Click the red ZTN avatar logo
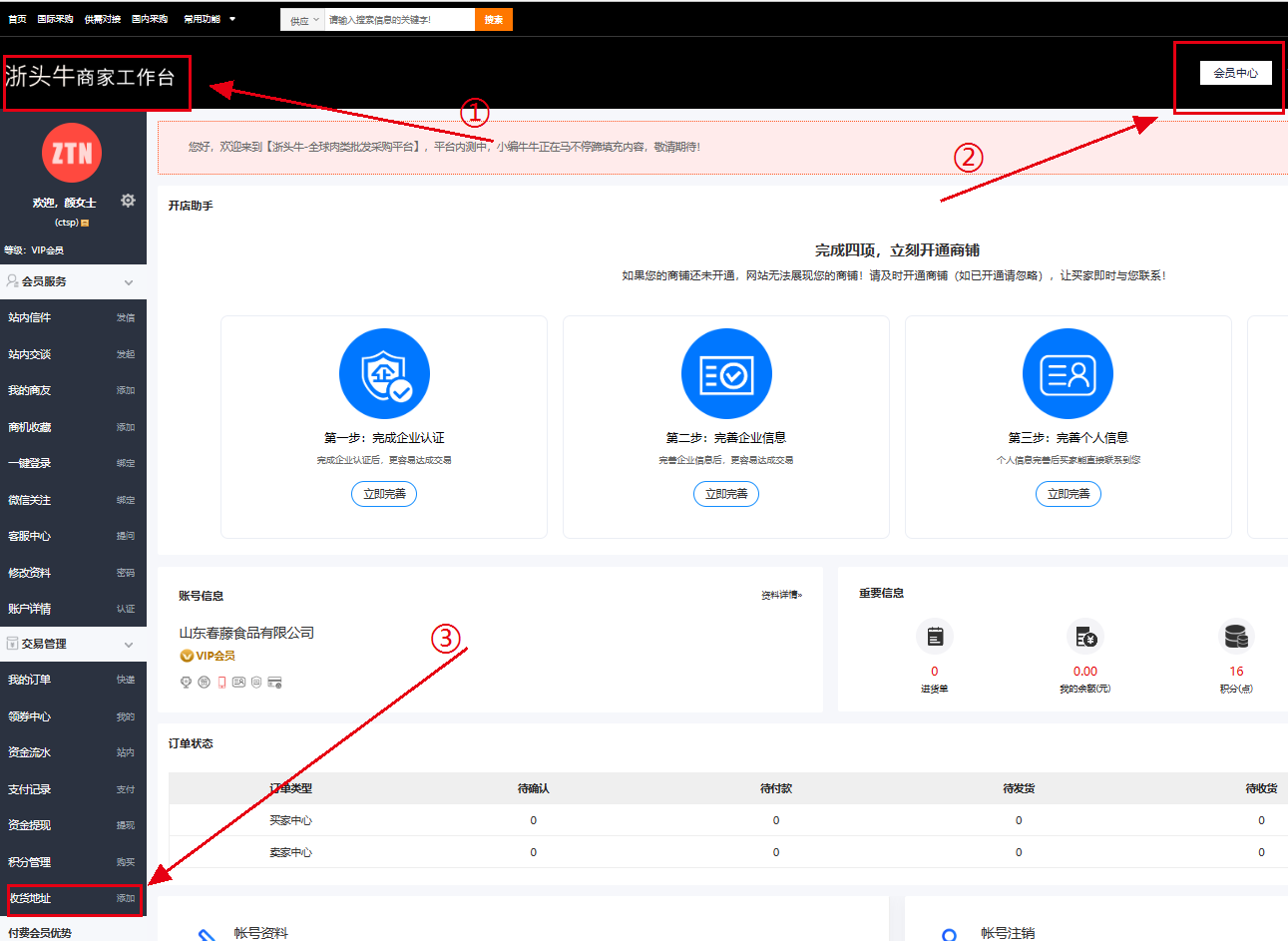Viewport: 1288px width, 941px height. coord(72,153)
